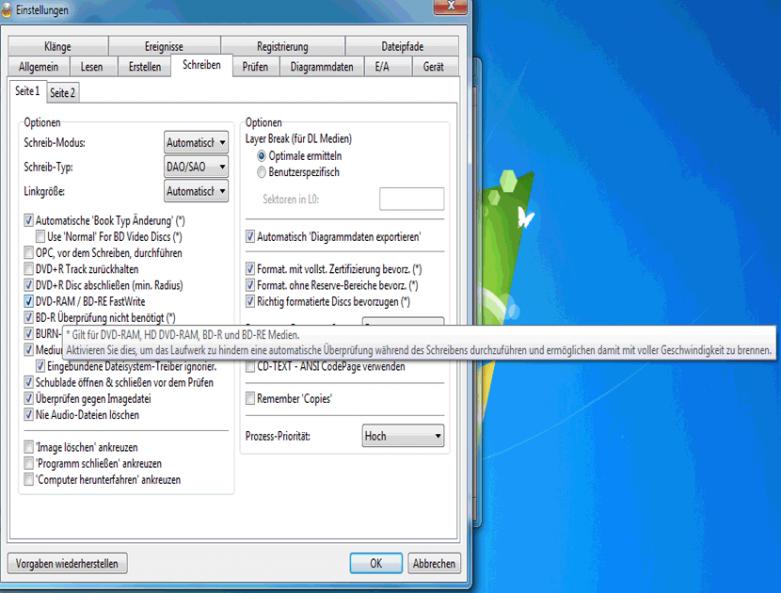This screenshot has width=781, height=593.
Task: Expand the Linkgröße dropdown
Action: point(196,191)
